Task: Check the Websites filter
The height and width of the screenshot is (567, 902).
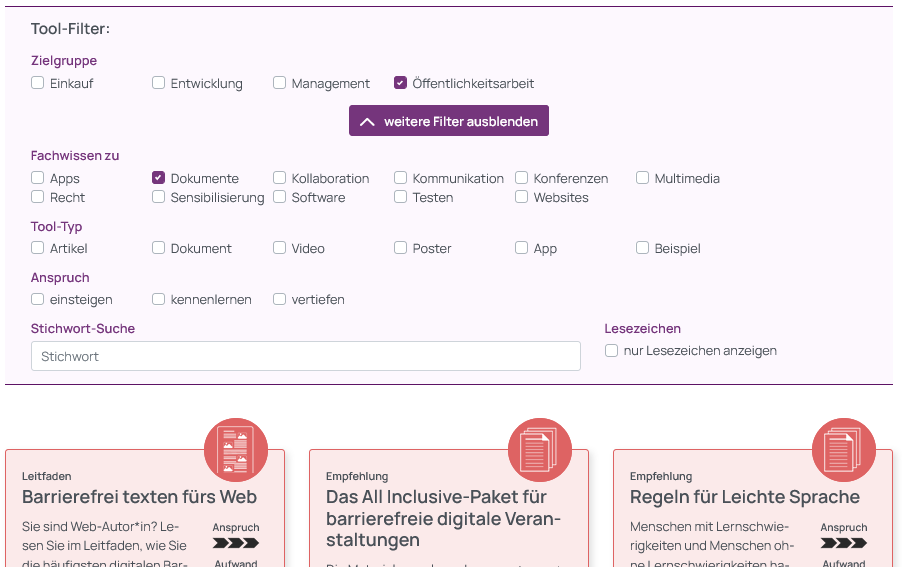Action: [521, 197]
